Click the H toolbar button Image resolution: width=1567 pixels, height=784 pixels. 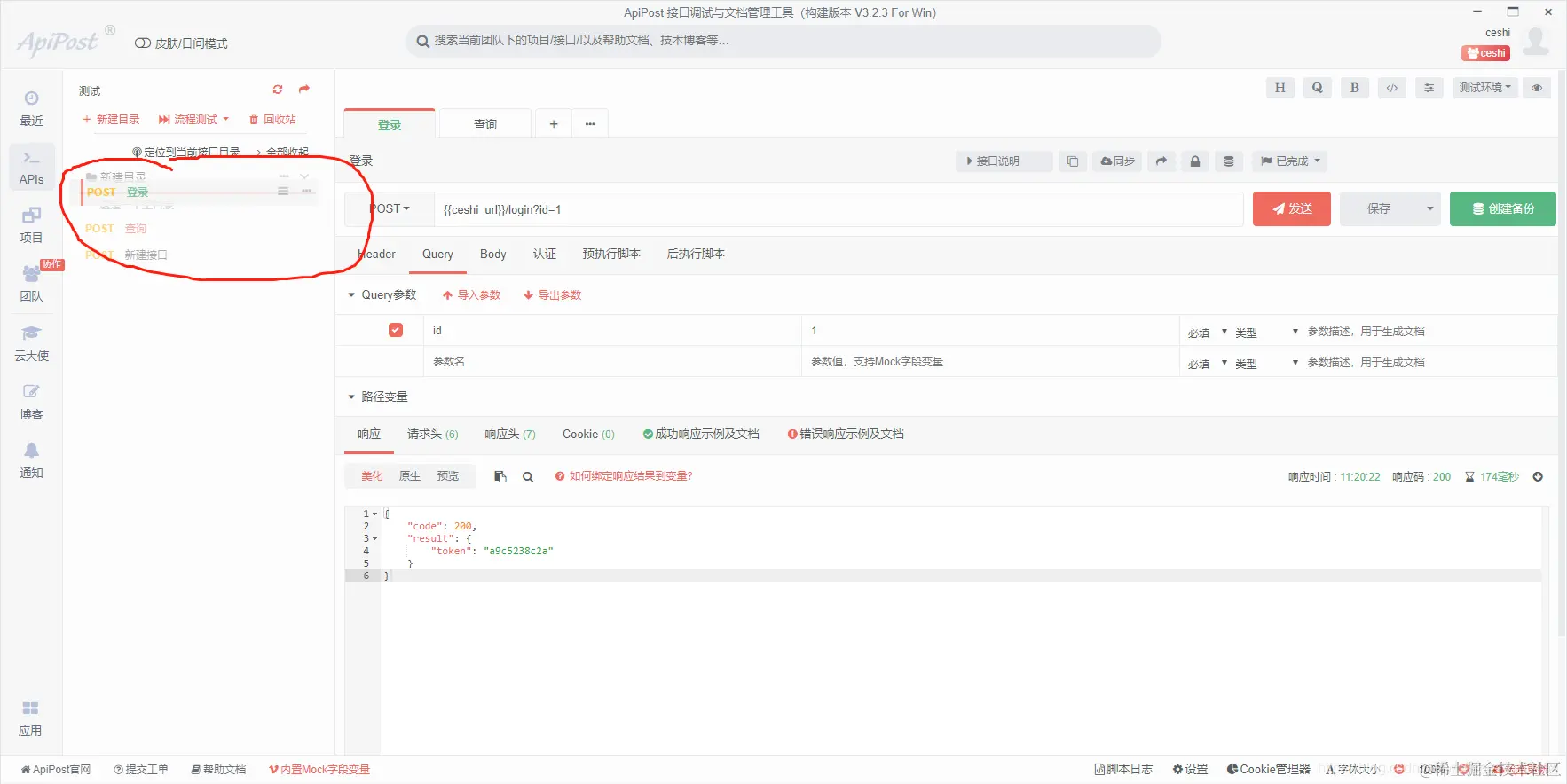click(1280, 88)
